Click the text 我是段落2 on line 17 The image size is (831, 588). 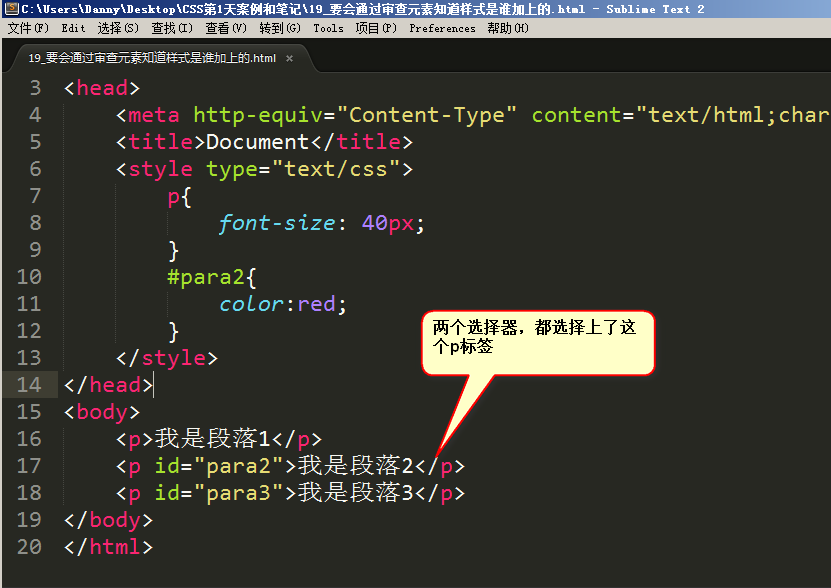[356, 466]
